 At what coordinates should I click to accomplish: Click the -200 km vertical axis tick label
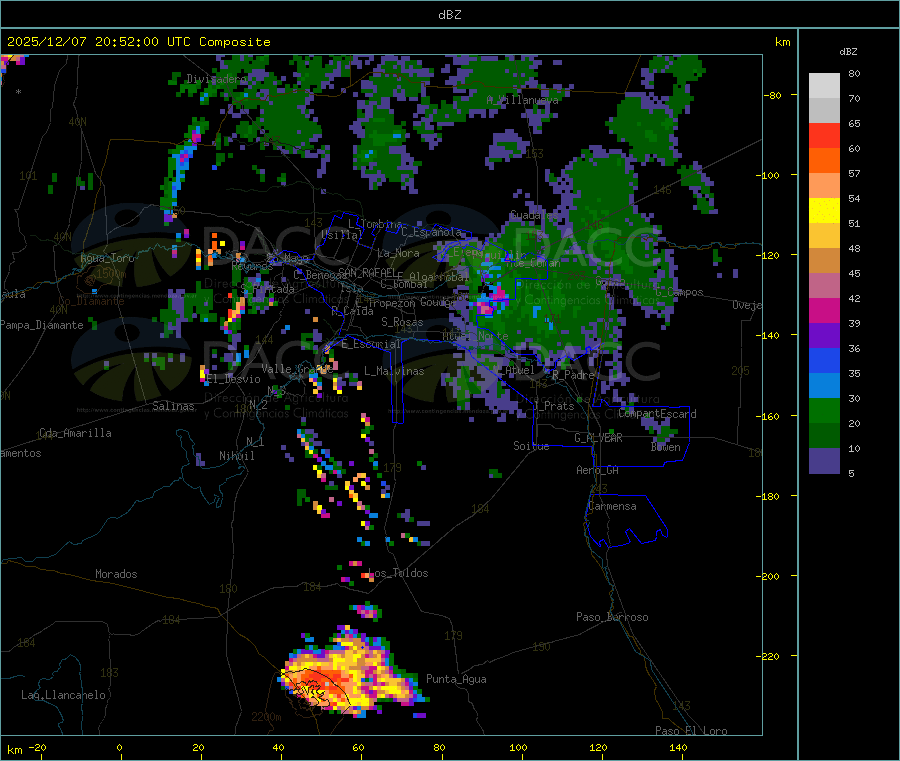tap(768, 576)
